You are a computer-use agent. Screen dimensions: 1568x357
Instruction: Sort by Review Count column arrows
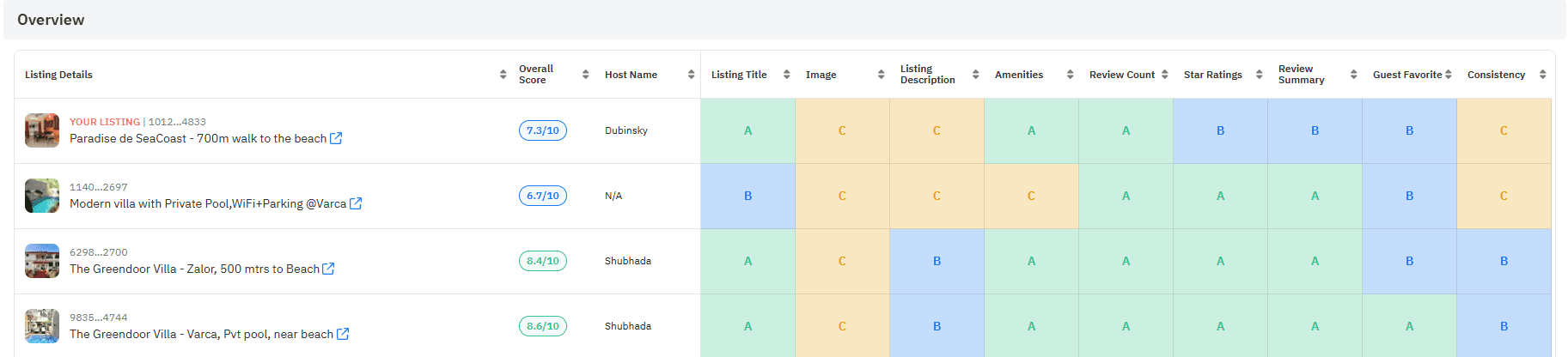1164,75
